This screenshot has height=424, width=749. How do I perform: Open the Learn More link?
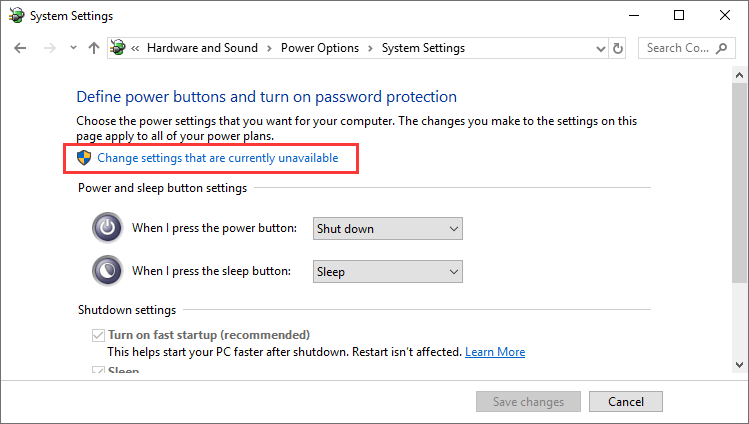495,352
